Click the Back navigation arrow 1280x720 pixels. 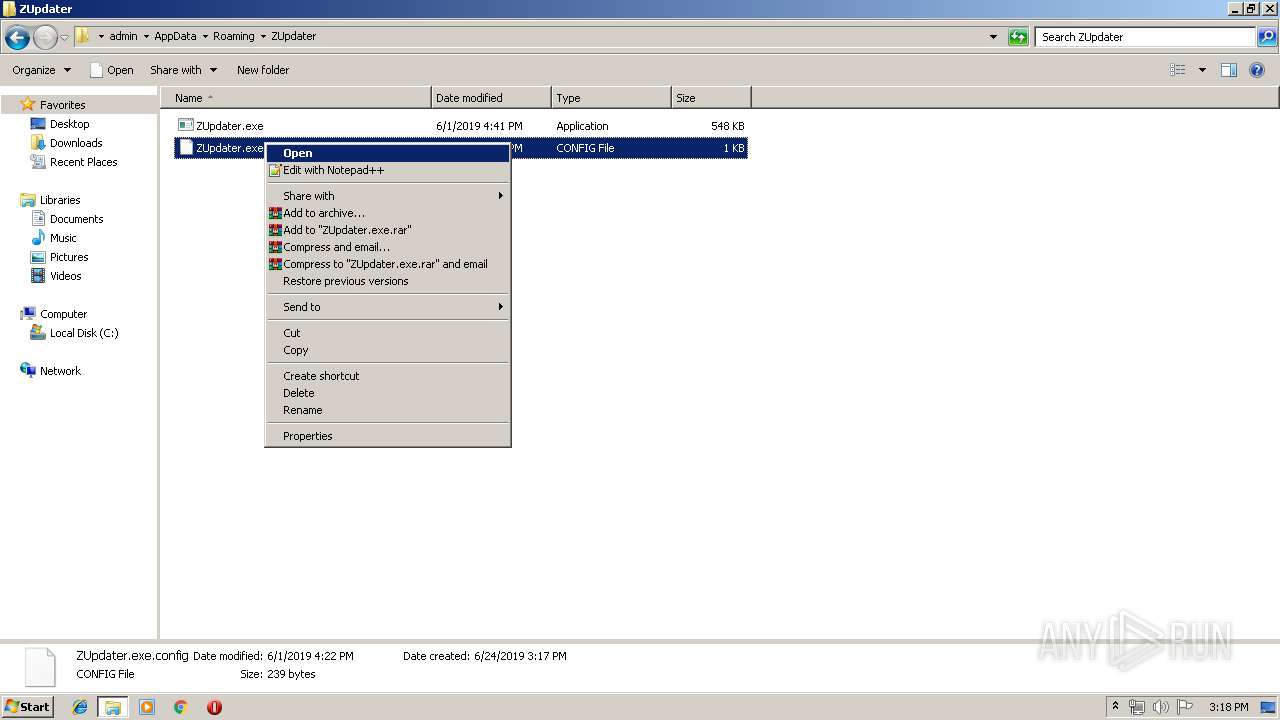tap(17, 38)
